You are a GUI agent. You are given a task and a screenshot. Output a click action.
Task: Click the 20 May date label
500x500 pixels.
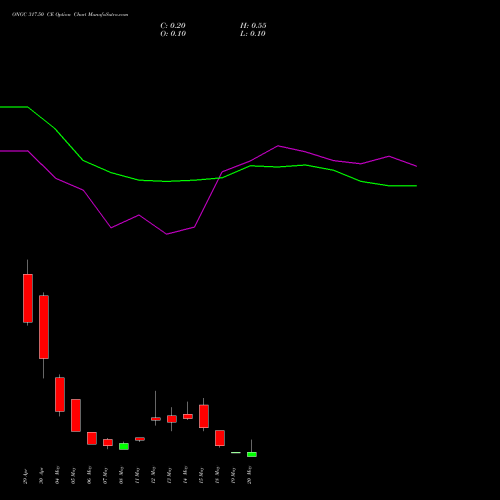tap(250, 475)
